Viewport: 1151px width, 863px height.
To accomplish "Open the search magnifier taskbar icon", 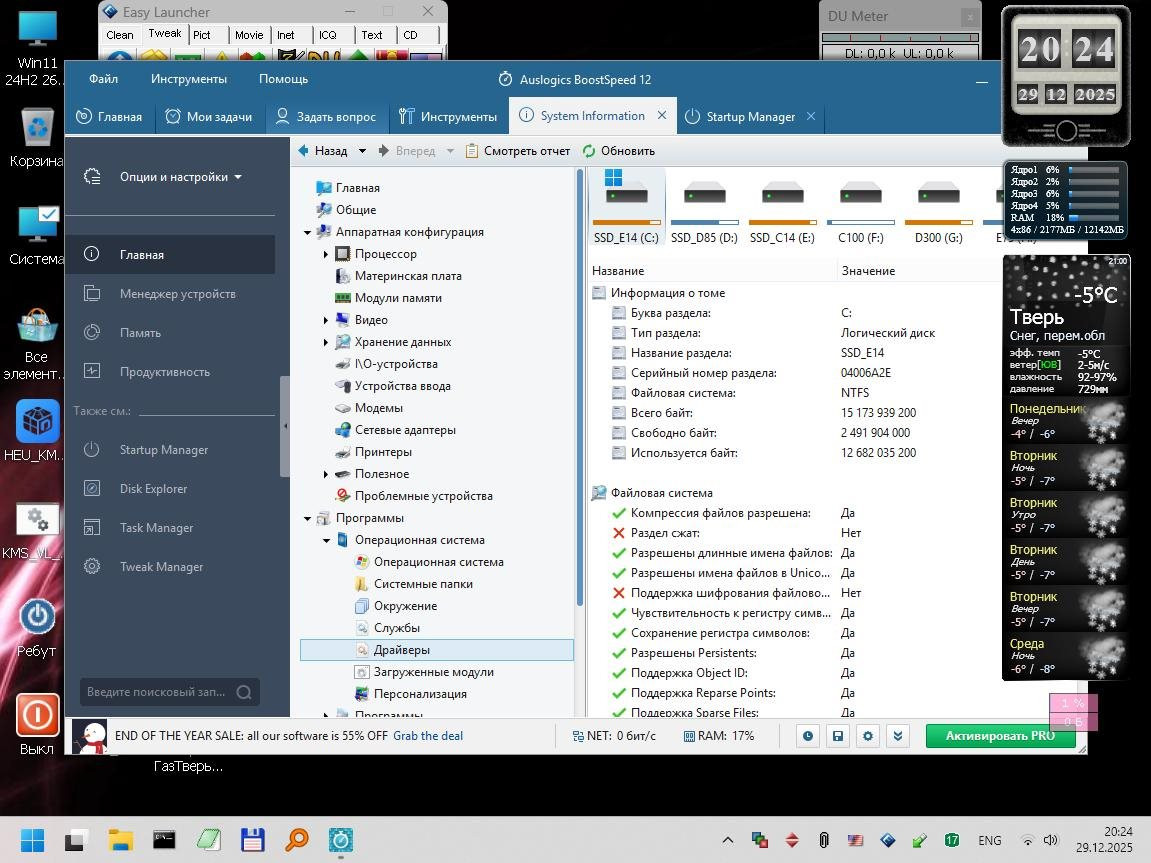I will coord(297,840).
